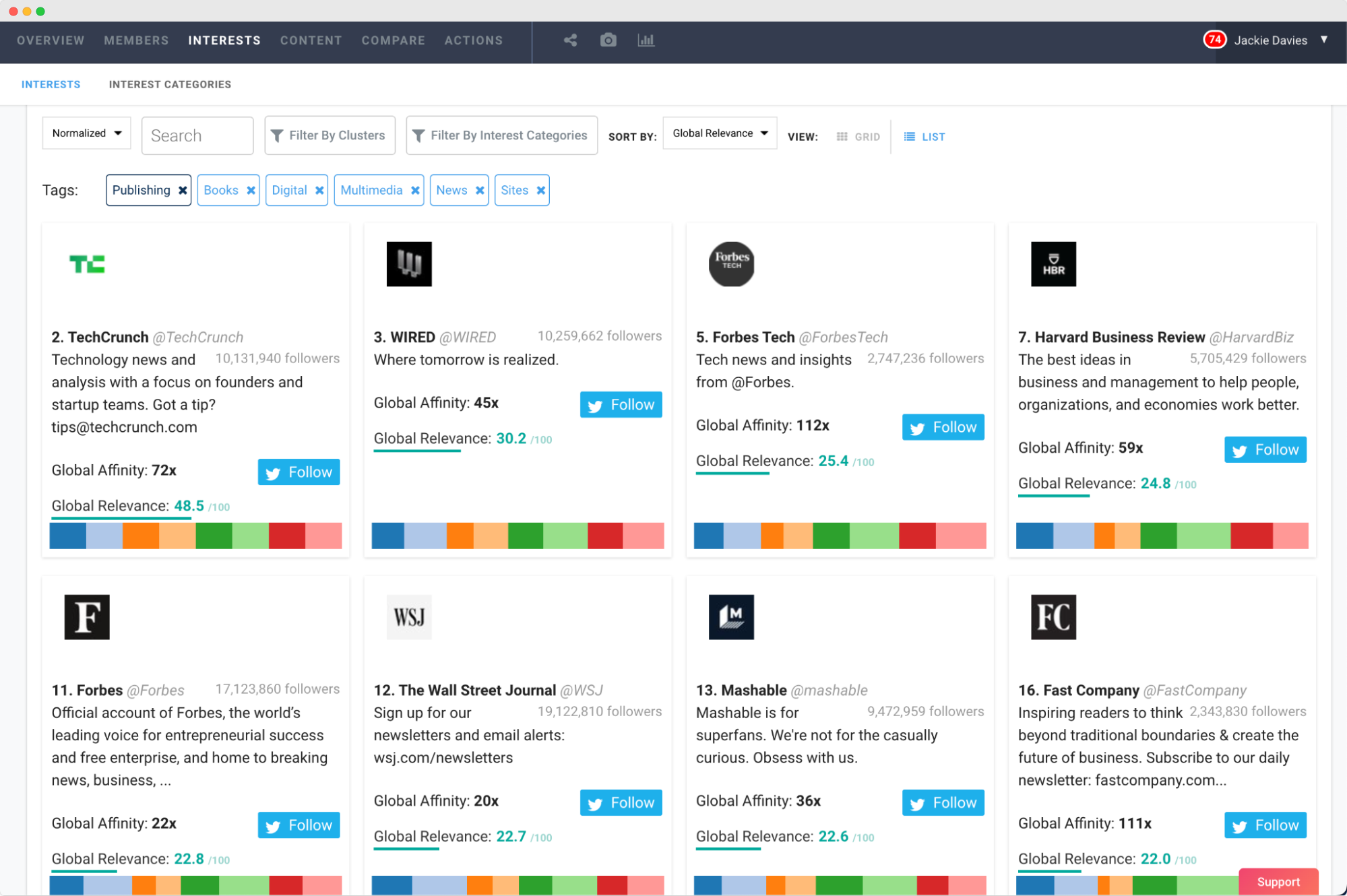
Task: Click the Search interests input field
Action: pos(198,135)
